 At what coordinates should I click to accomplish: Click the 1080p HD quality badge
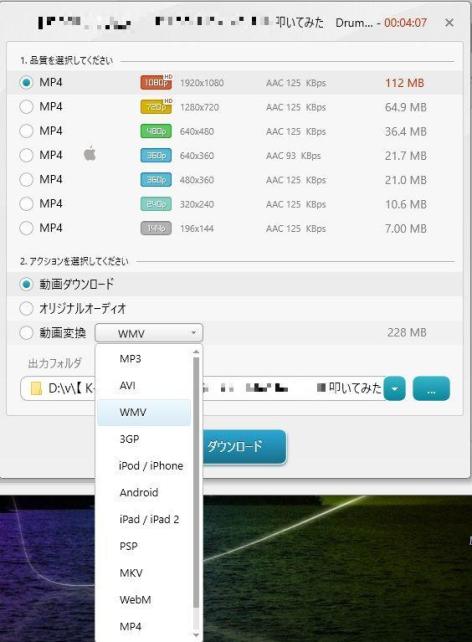(156, 82)
